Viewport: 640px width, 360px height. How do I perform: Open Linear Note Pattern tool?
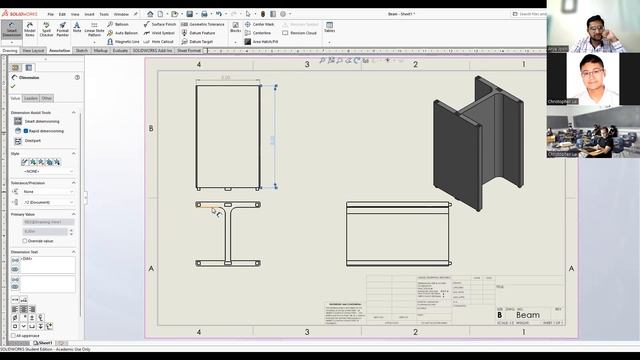point(94,29)
